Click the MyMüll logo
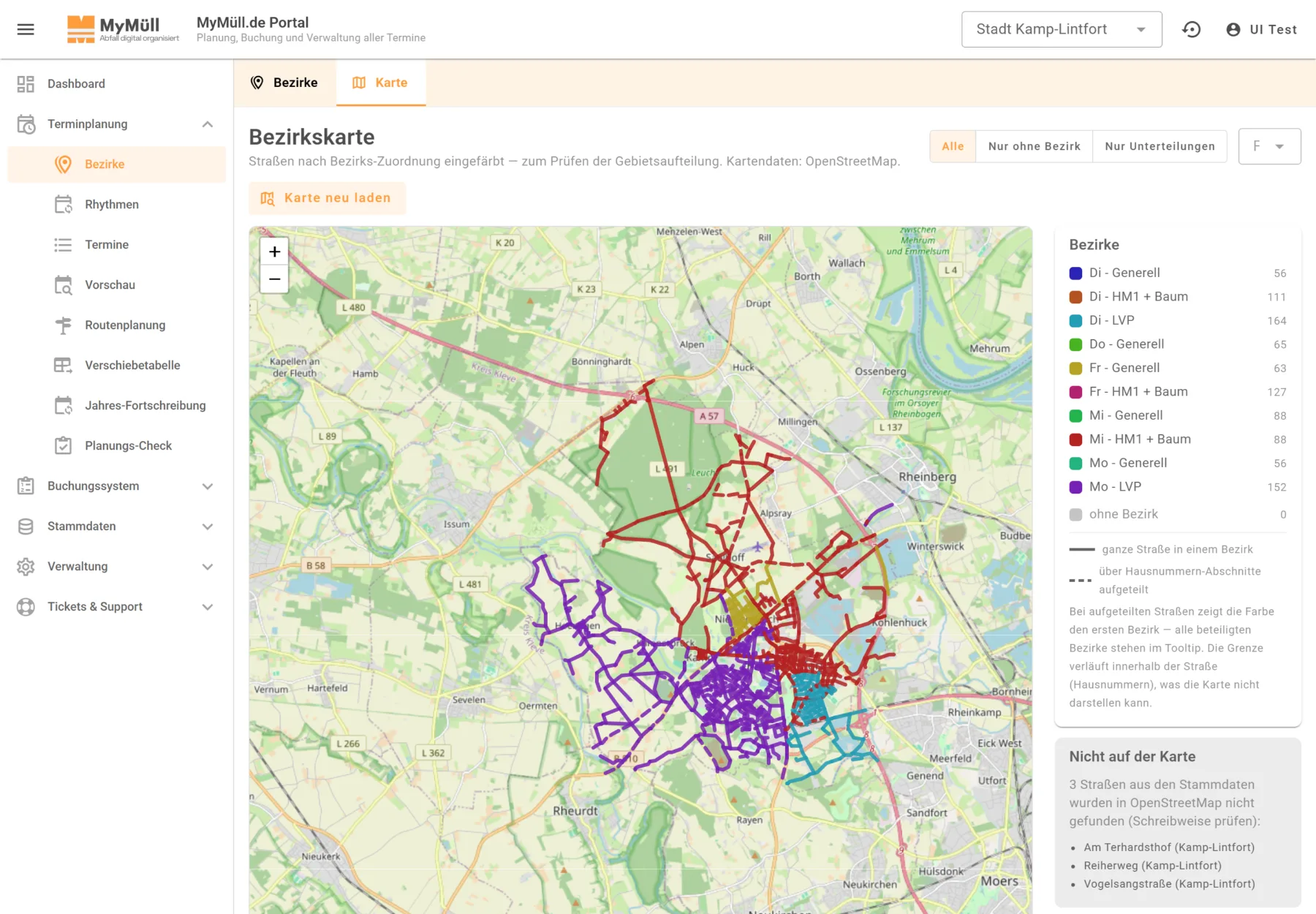Image resolution: width=1316 pixels, height=914 pixels. point(123,29)
